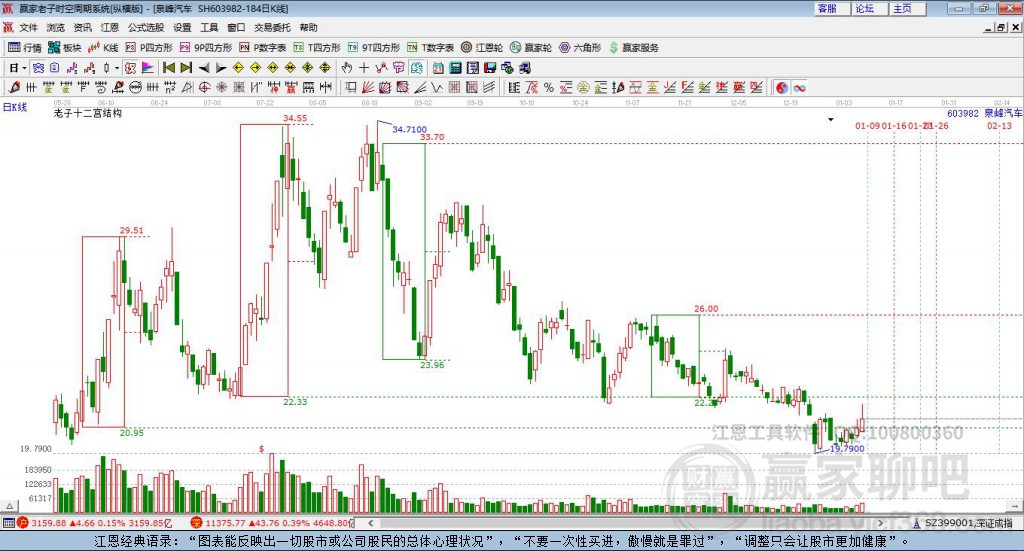
Task: Open the calculator icon in toolbar
Action: (455, 68)
